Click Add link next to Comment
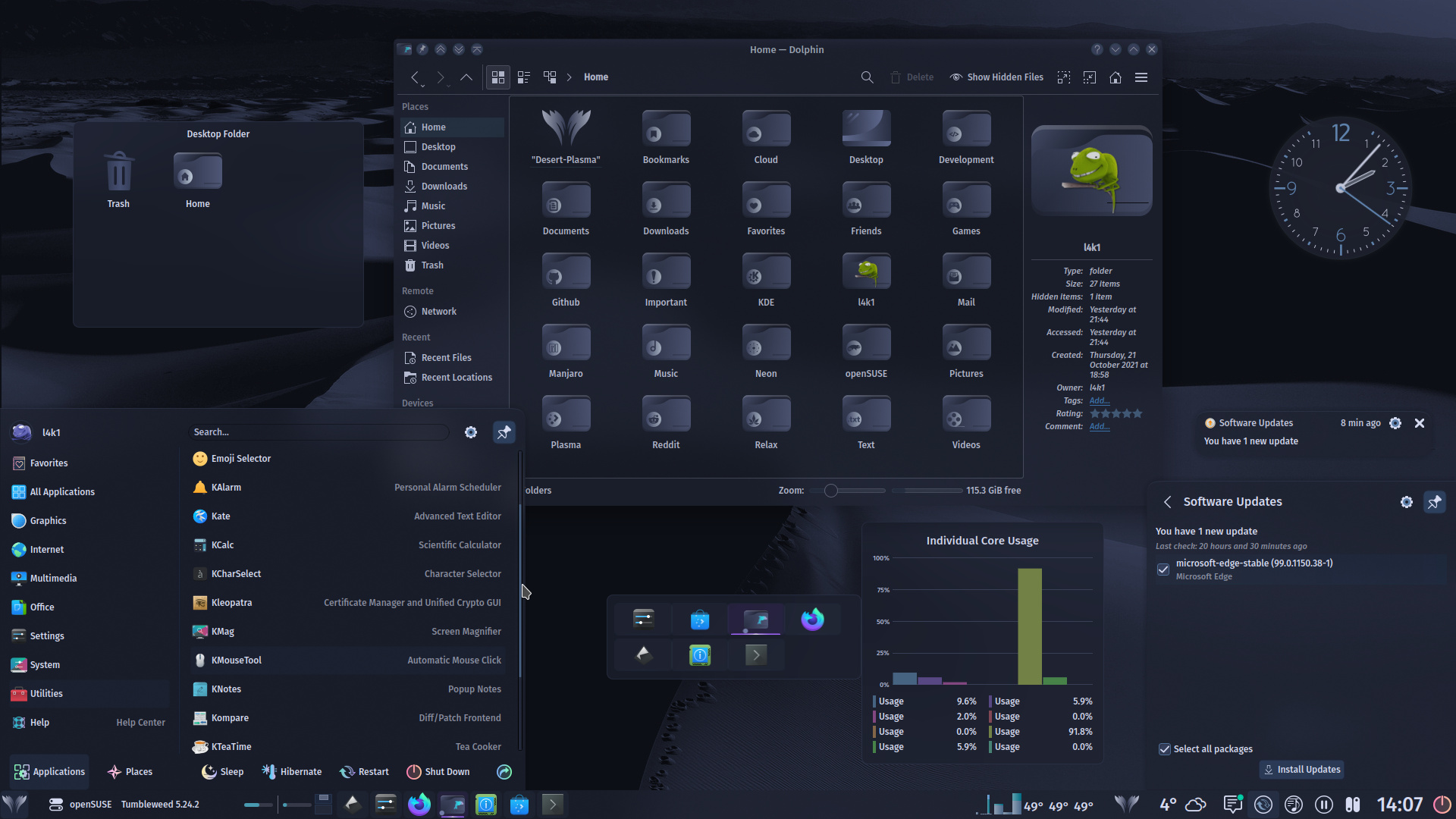Viewport: 1456px width, 819px height. (1100, 427)
